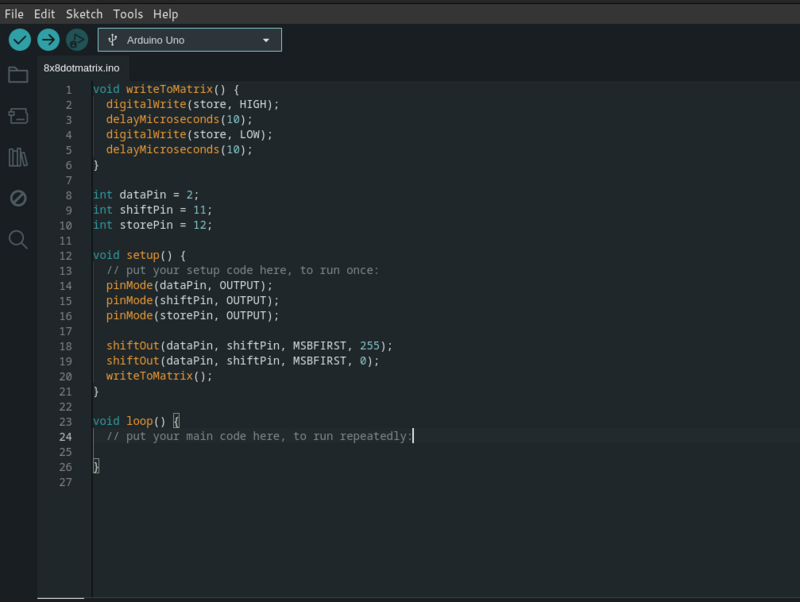Click 'writeToMatrix();' call on line 20
800x602 pixels.
(x=159, y=376)
